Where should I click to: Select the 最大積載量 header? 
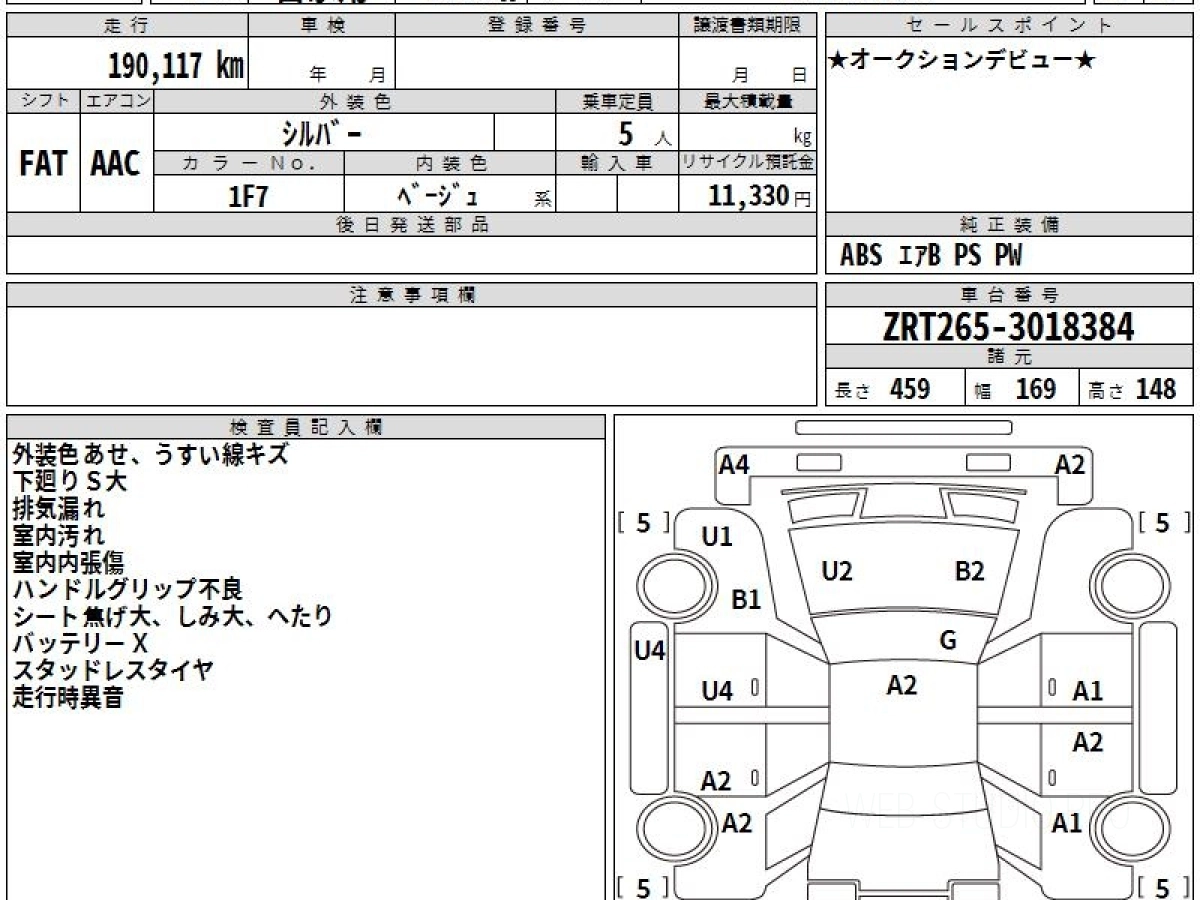748,101
